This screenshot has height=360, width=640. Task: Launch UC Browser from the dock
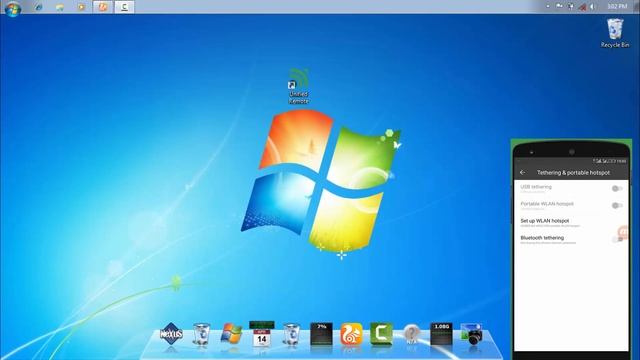pos(351,334)
